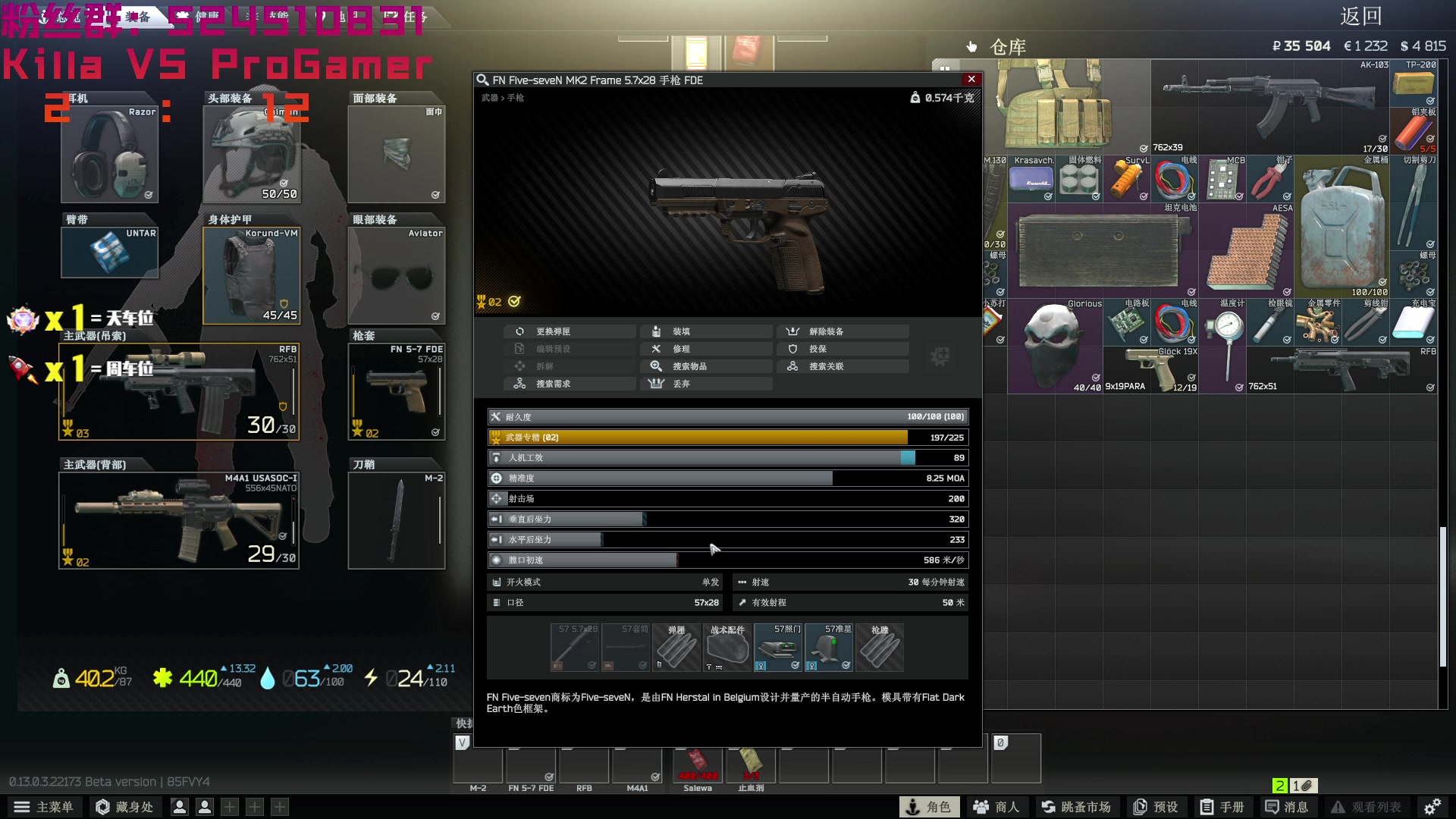
Task: Open 藏身处 hideout
Action: click(124, 807)
